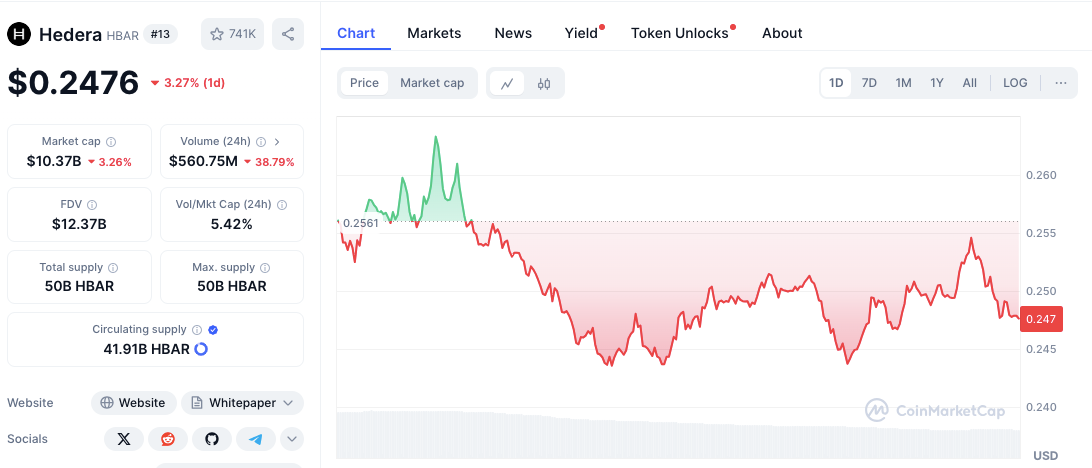The height and width of the screenshot is (468, 1092).
Task: Click the 0.247 current price tag
Action: pyautogui.click(x=1041, y=319)
